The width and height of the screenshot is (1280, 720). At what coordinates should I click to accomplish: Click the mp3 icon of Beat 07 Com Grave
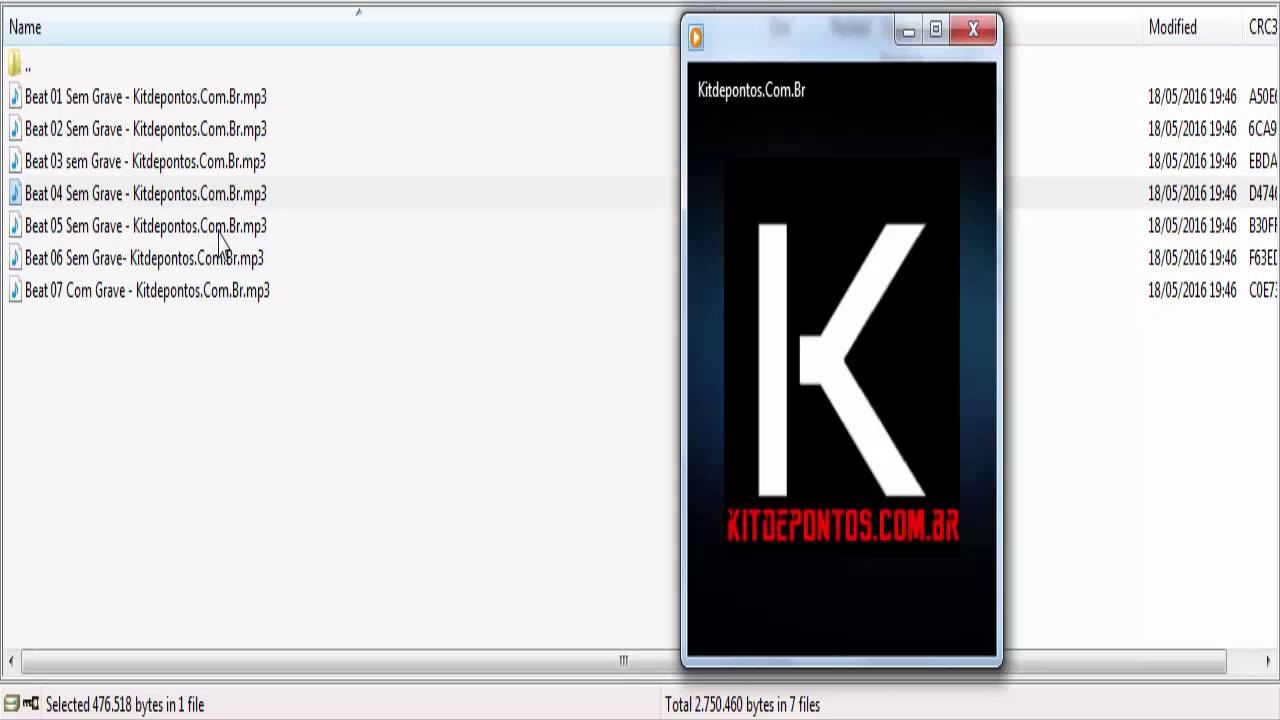[15, 290]
